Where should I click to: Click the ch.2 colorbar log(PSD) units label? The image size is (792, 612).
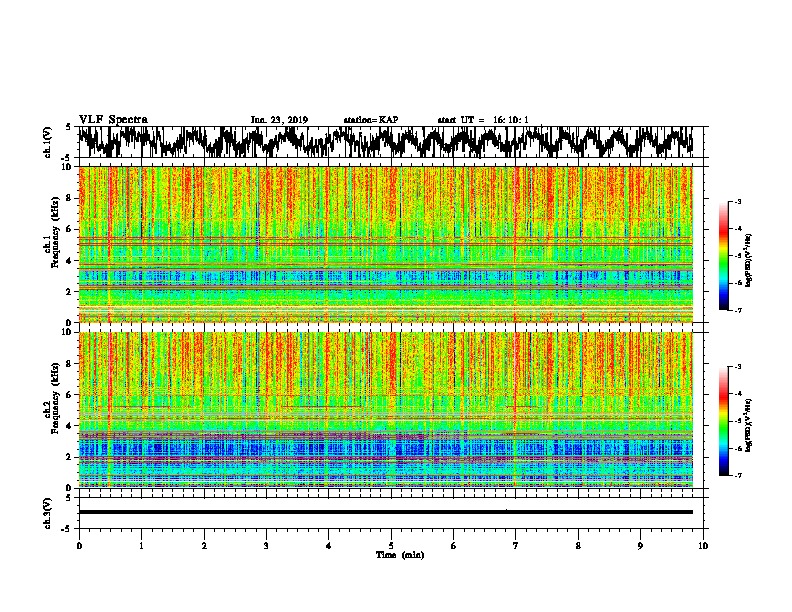pyautogui.click(x=748, y=426)
